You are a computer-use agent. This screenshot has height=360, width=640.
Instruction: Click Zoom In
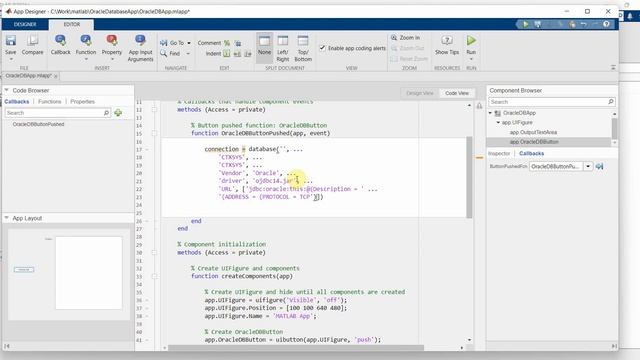(405, 38)
